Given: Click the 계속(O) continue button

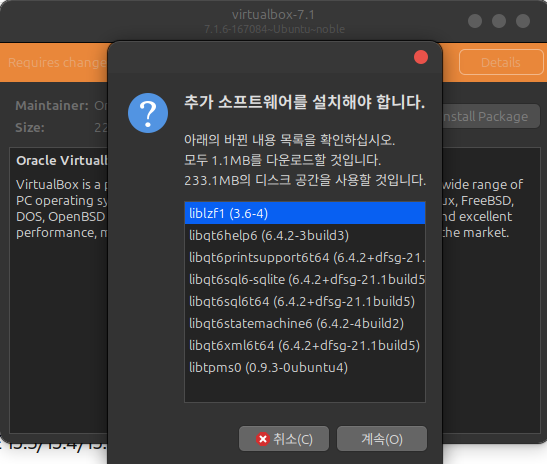Looking at the screenshot, I should [382, 439].
